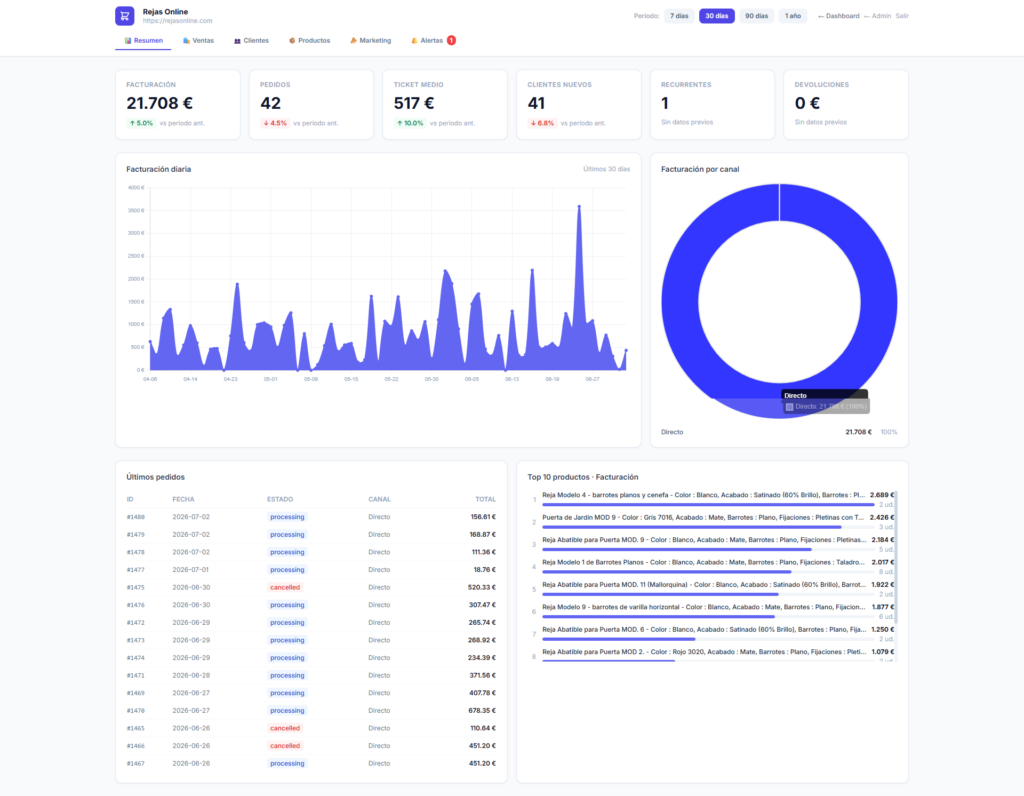Viewport: 1024px width, 796px height.
Task: Open the rejasonline.com URL link
Action: click(178, 21)
